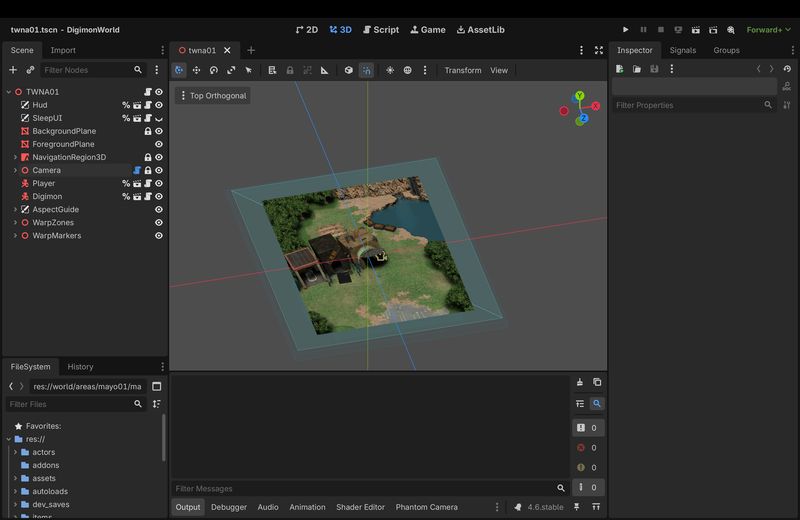Save the edited resource in Inspector

654,69
